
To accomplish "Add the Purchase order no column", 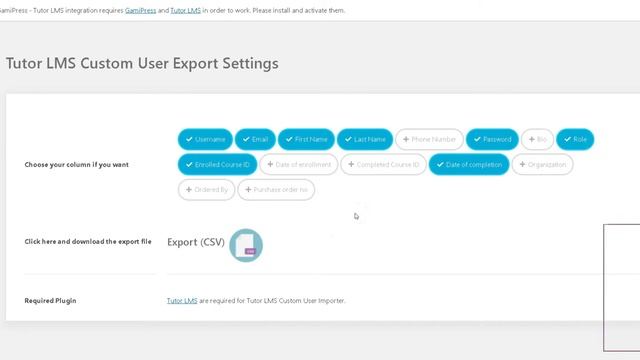I will click(x=276, y=190).
